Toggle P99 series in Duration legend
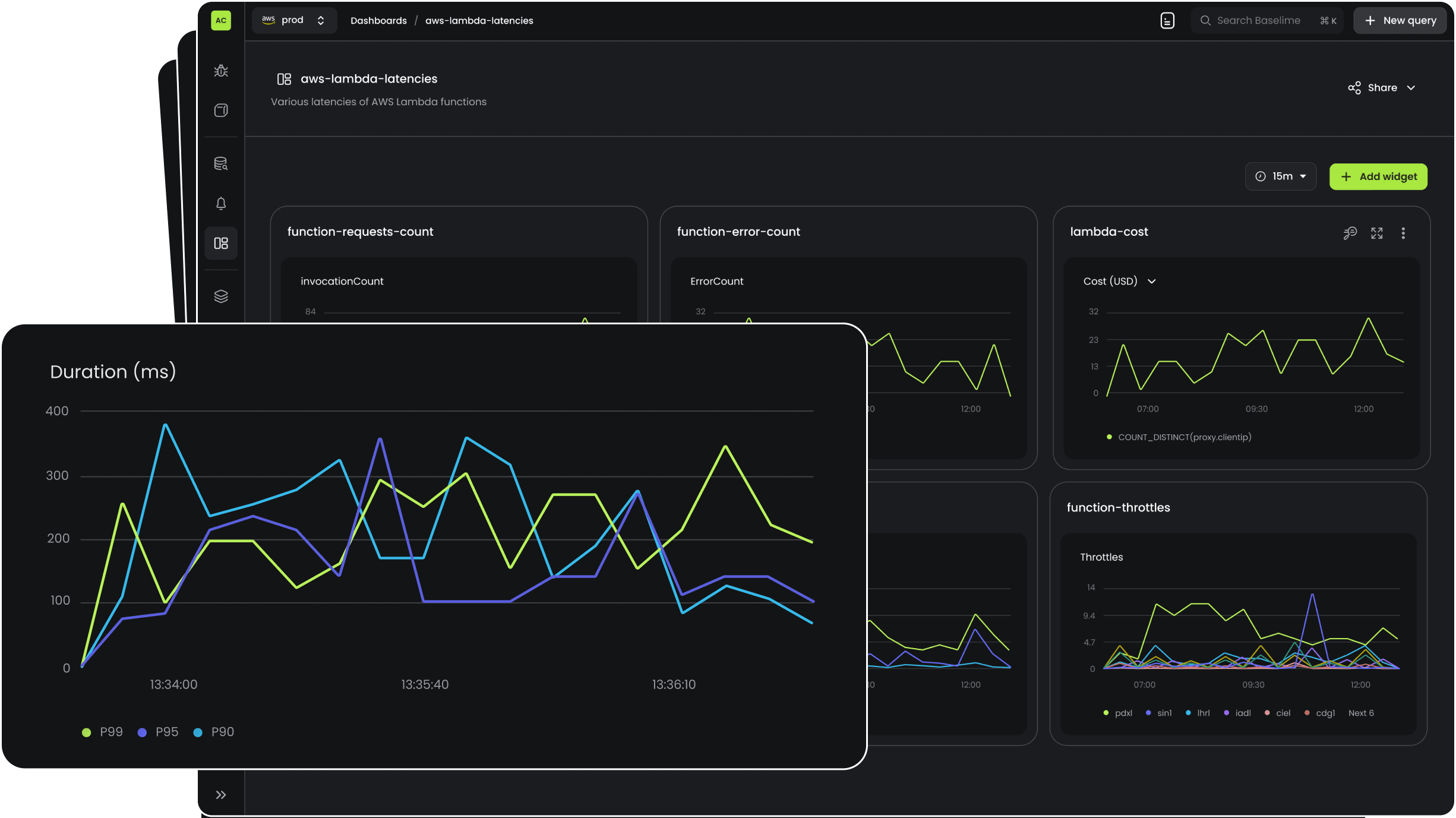The image size is (1456, 818). tap(103, 732)
